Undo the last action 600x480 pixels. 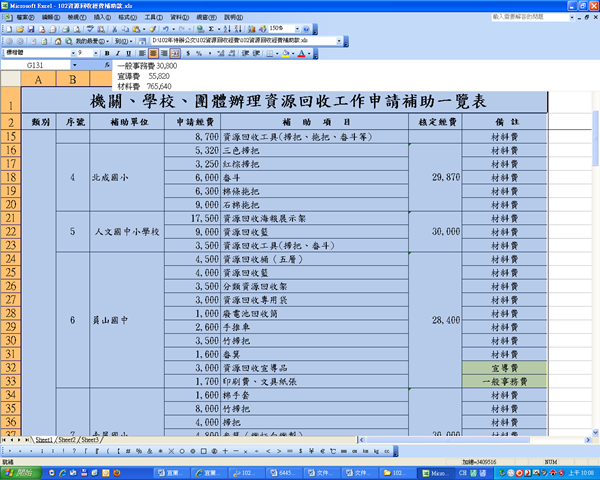click(x=166, y=29)
